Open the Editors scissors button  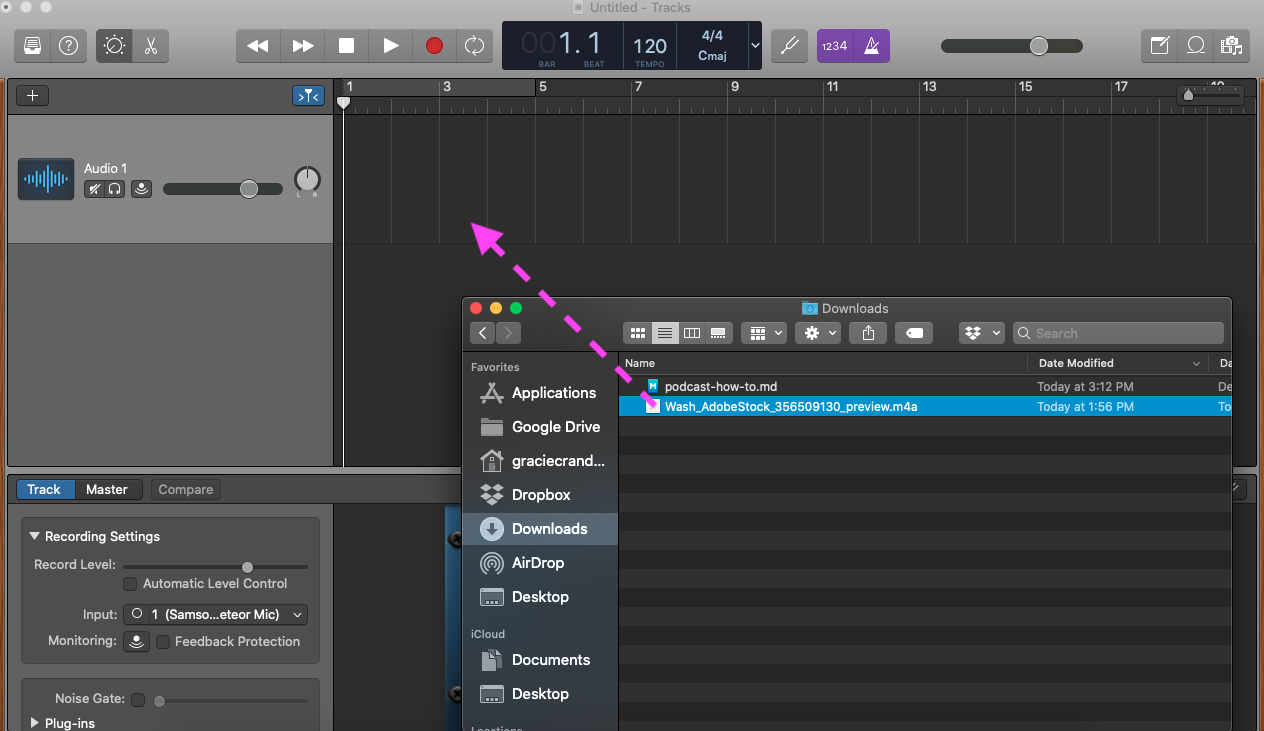click(x=151, y=45)
